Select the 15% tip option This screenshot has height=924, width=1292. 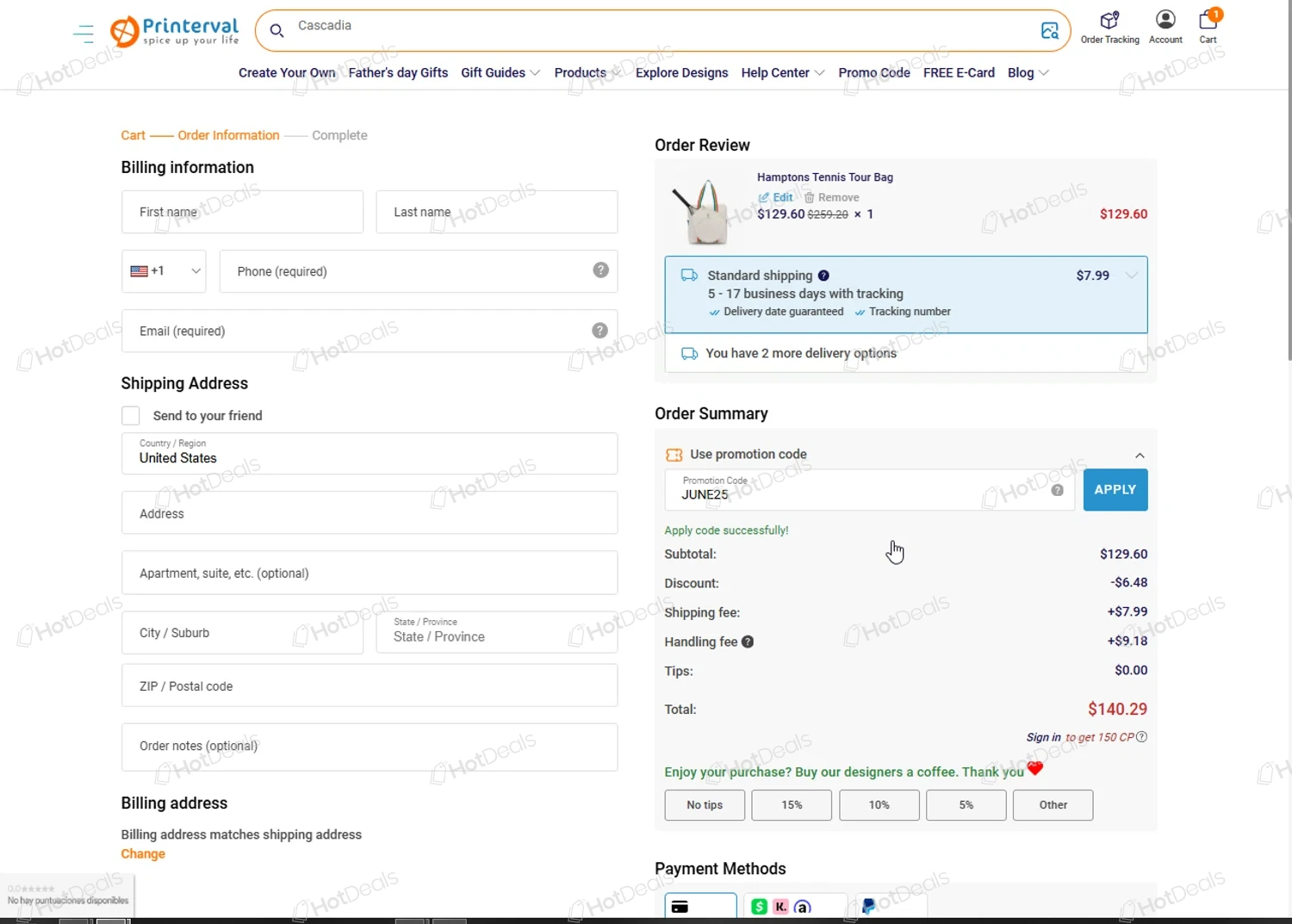tap(791, 804)
